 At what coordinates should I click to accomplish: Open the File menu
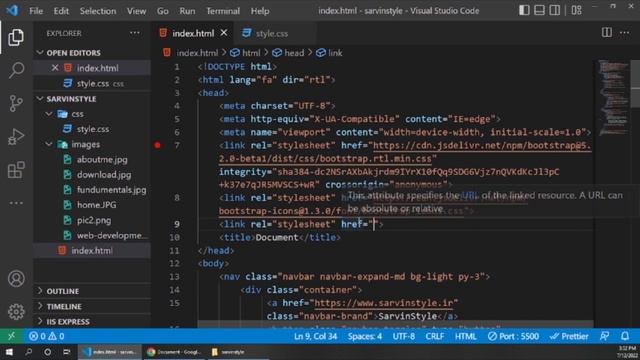[x=36, y=11]
